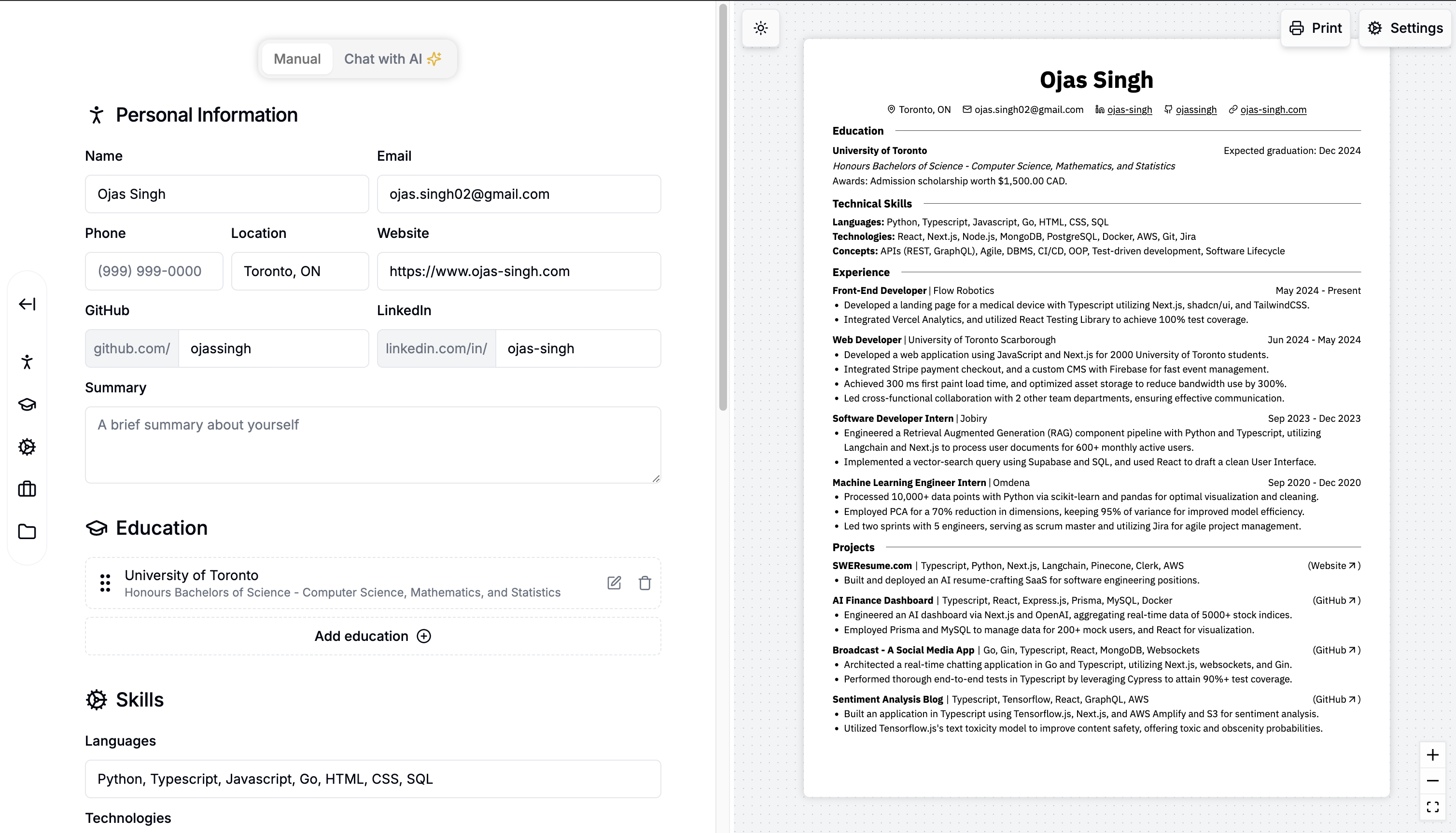This screenshot has height=833, width=1456.
Task: Switch to the Manual tab
Action: coord(297,58)
